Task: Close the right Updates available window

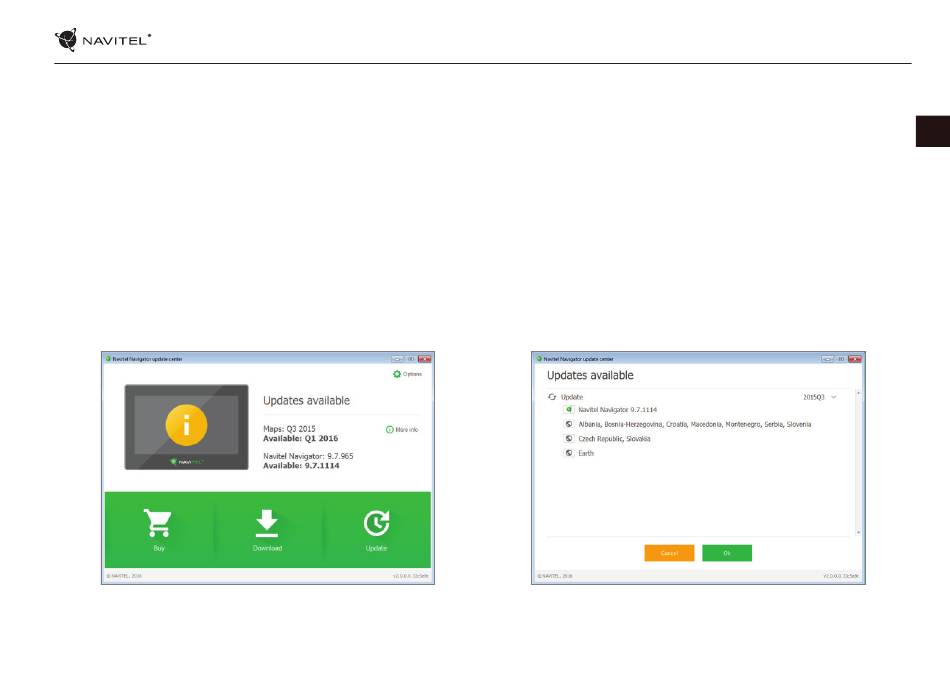Action: 855,359
